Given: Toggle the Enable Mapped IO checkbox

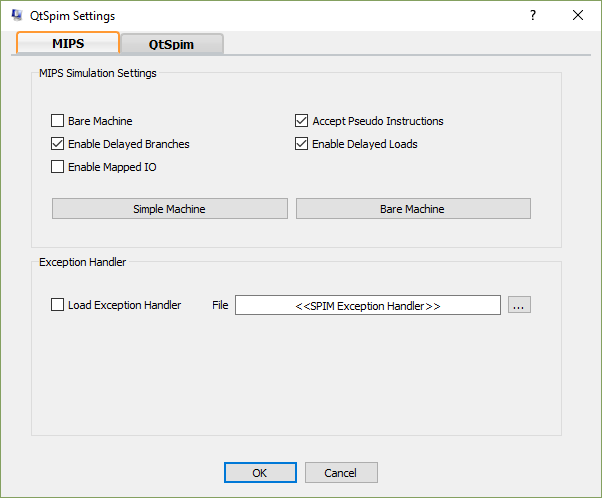Looking at the screenshot, I should pyautogui.click(x=58, y=167).
